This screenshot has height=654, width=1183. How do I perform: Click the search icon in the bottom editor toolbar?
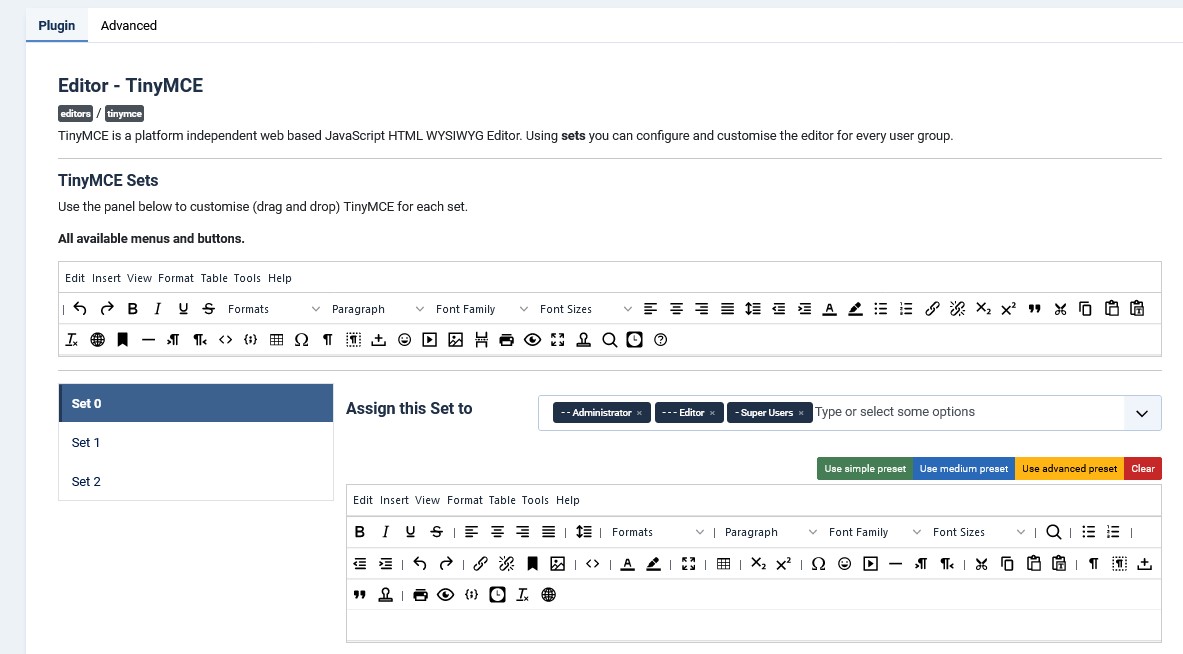click(1053, 531)
